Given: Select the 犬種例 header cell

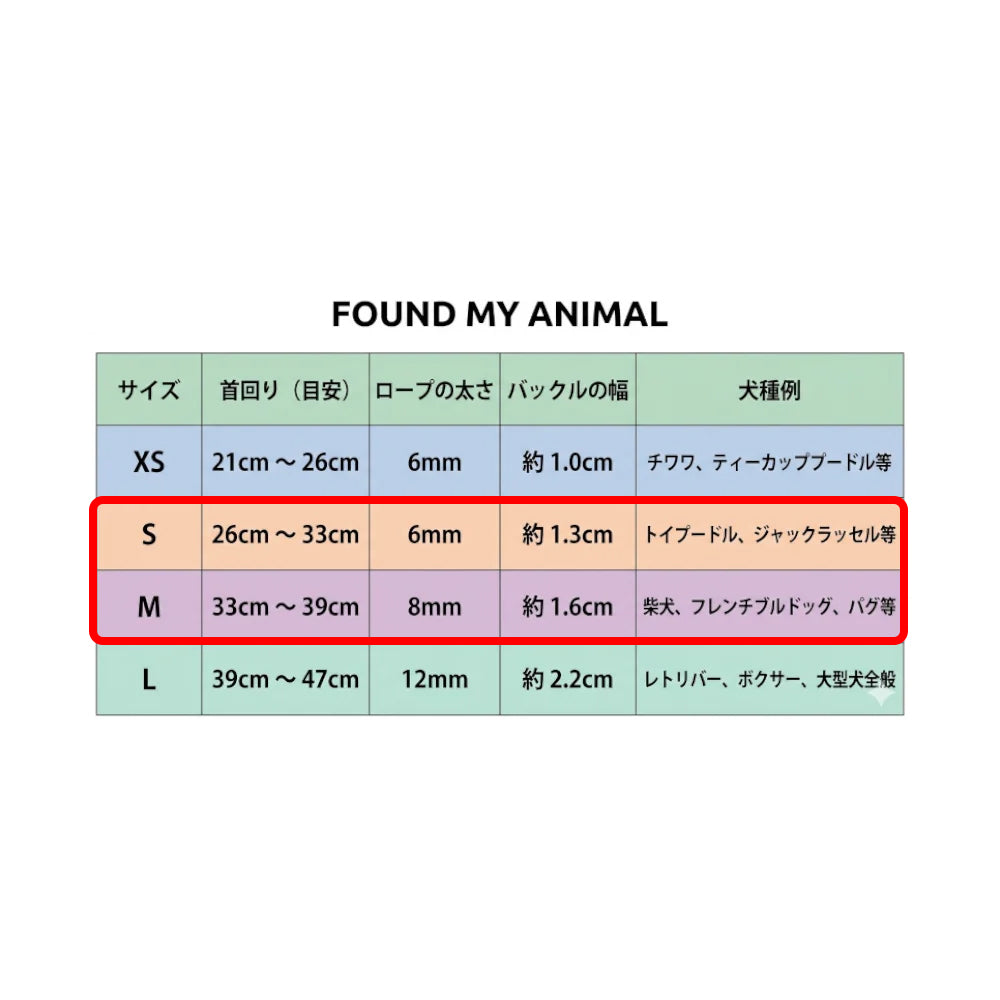Looking at the screenshot, I should pyautogui.click(x=770, y=389).
